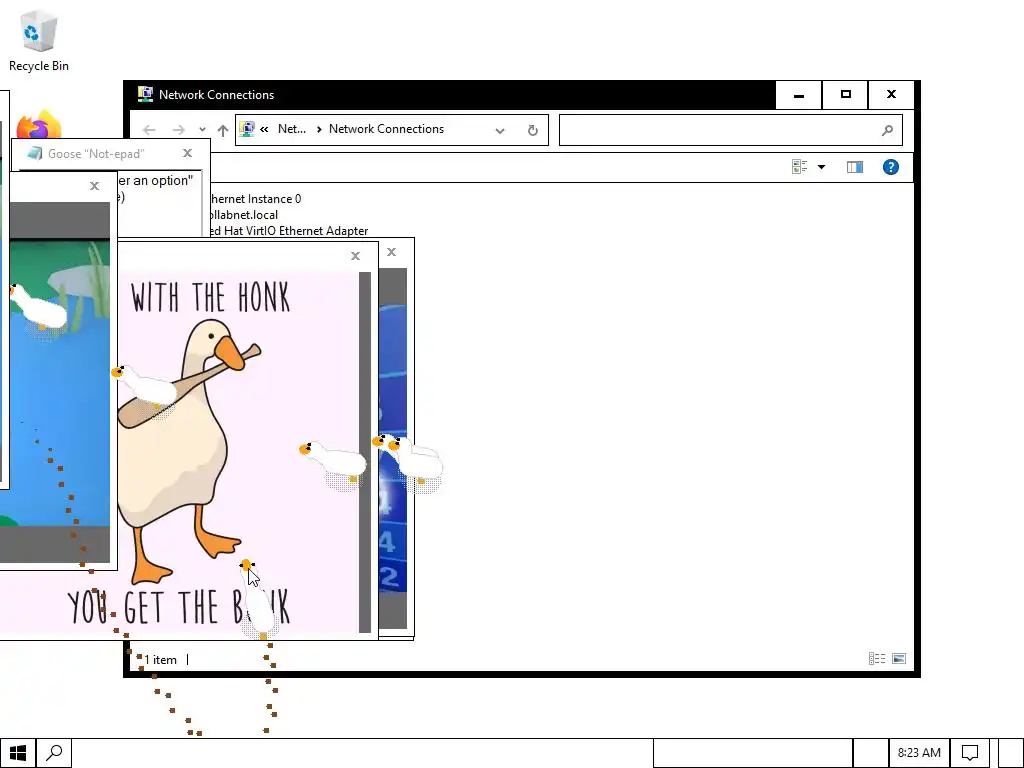This screenshot has width=1024, height=768.
Task: Open the Recycle Bin desktop icon
Action: point(39,40)
